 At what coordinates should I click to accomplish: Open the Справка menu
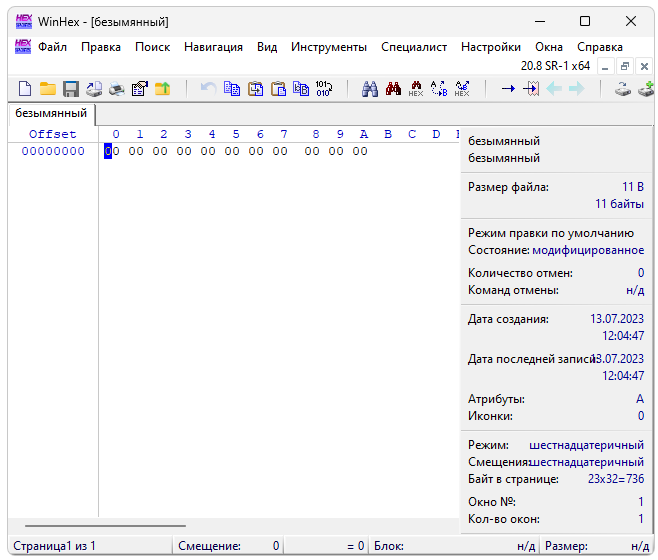pyautogui.click(x=600, y=47)
